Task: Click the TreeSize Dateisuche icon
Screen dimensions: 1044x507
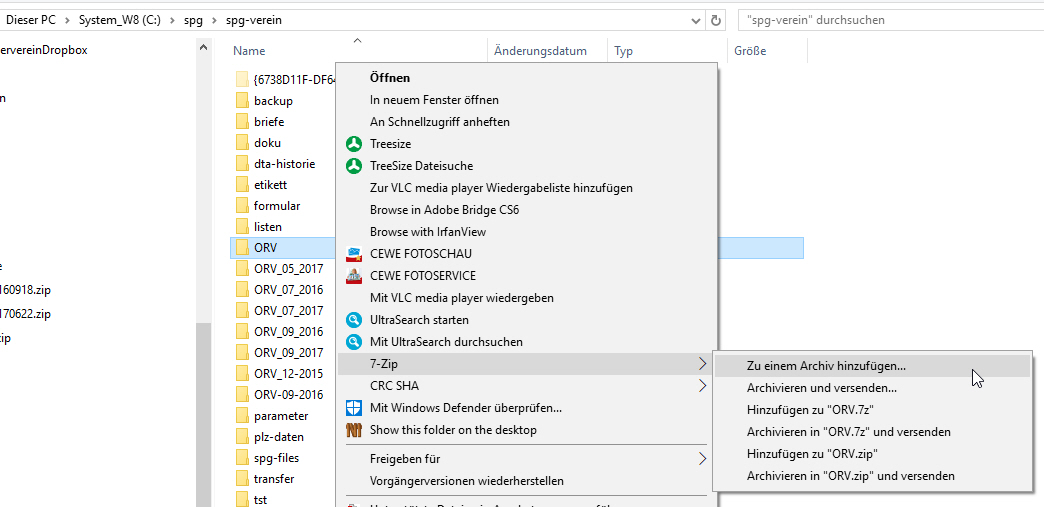Action: (353, 166)
